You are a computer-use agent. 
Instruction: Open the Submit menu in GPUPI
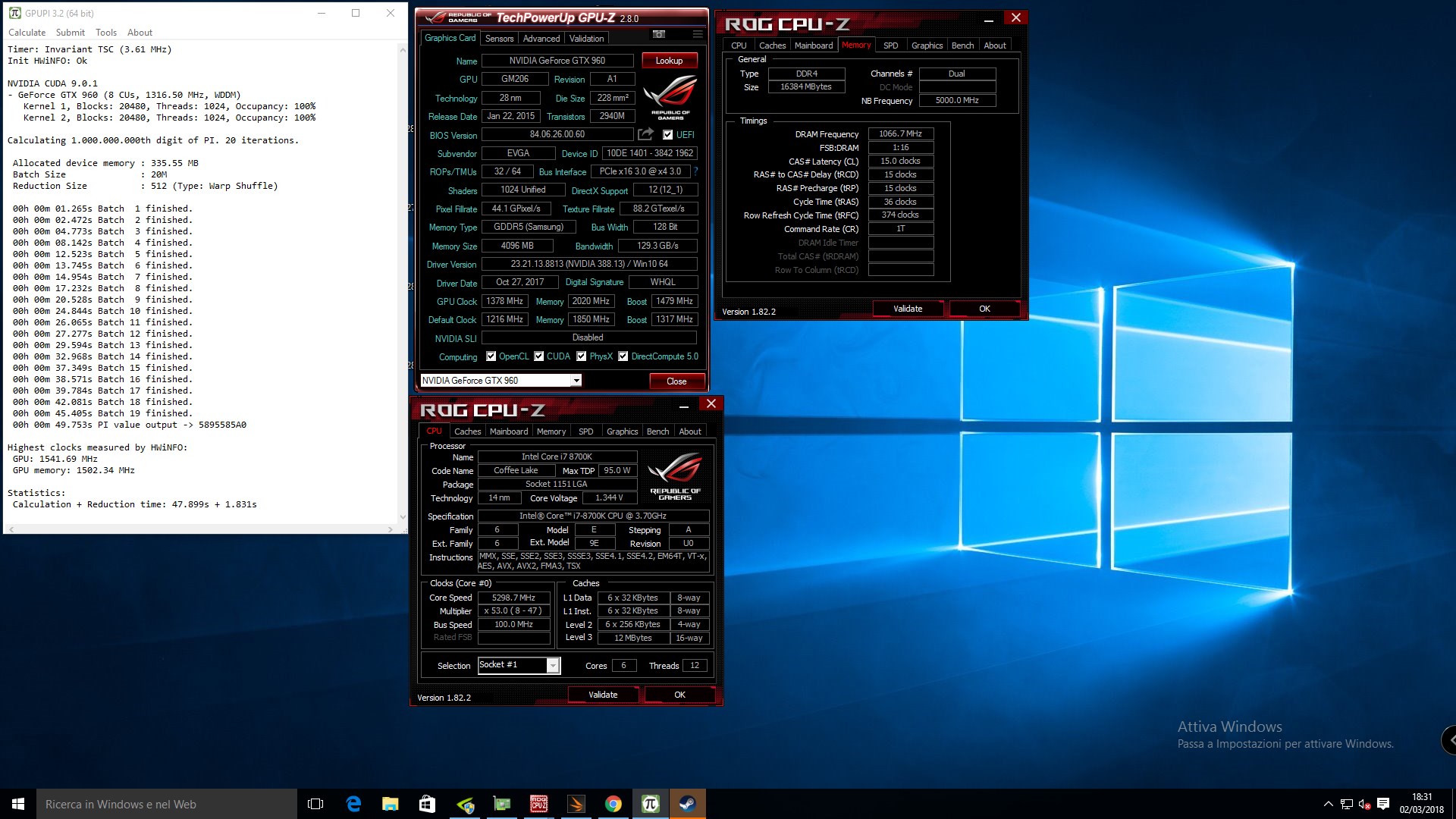tap(70, 33)
